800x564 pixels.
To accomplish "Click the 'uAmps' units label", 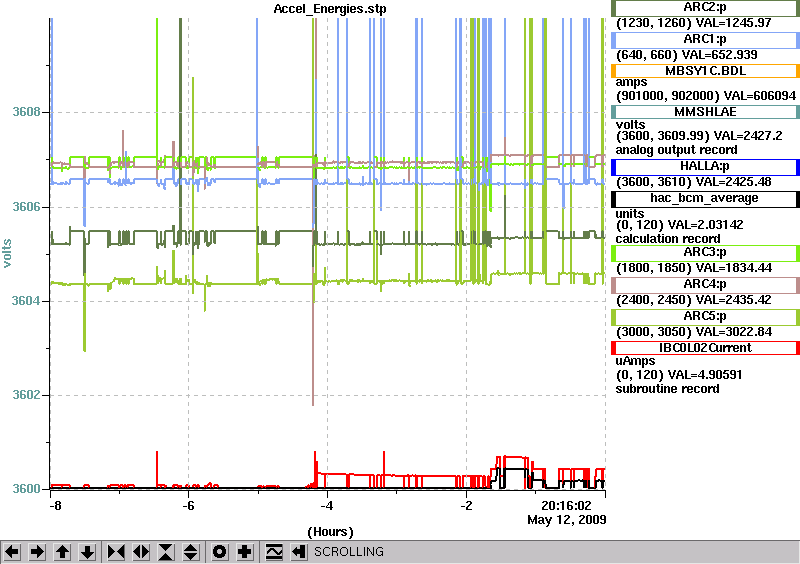I will [x=636, y=361].
